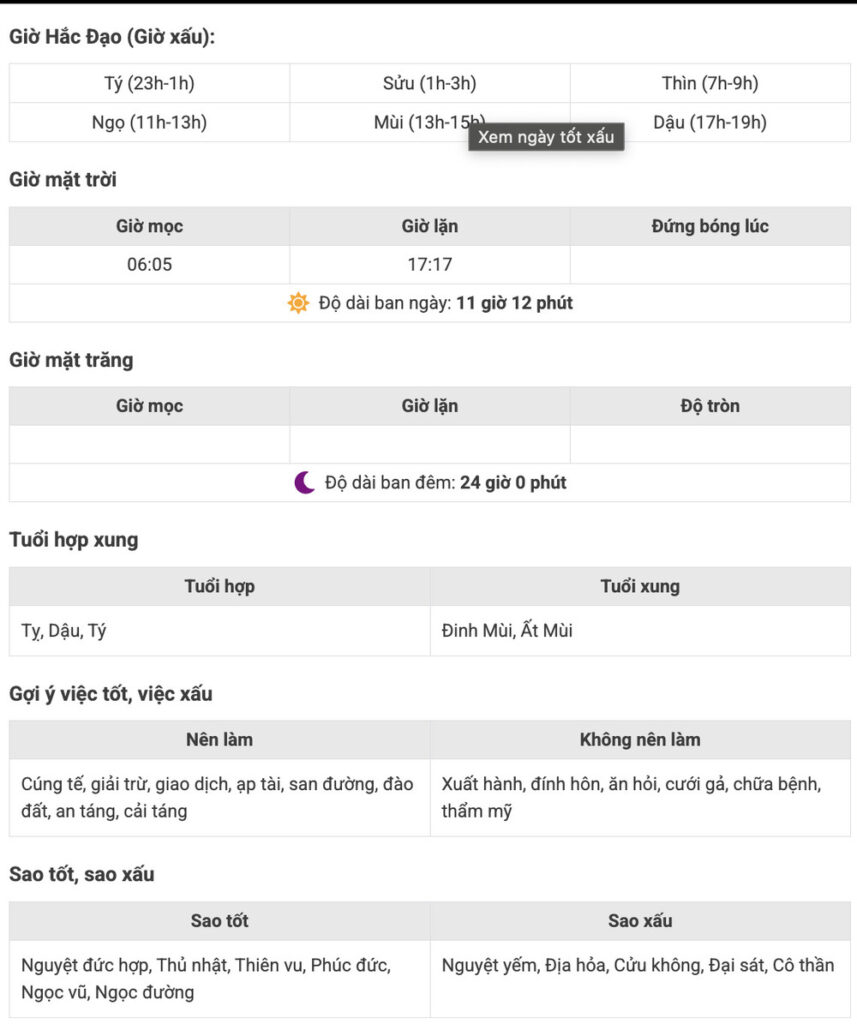The image size is (857, 1024).
Task: Click the 'Giờ Hắc Đạo (Giờ xấu)' heading
Action: click(x=112, y=37)
